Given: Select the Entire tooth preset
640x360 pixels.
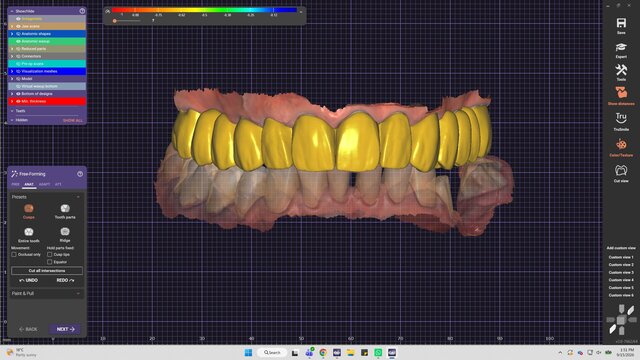Looking at the screenshot, I should pos(29,235).
